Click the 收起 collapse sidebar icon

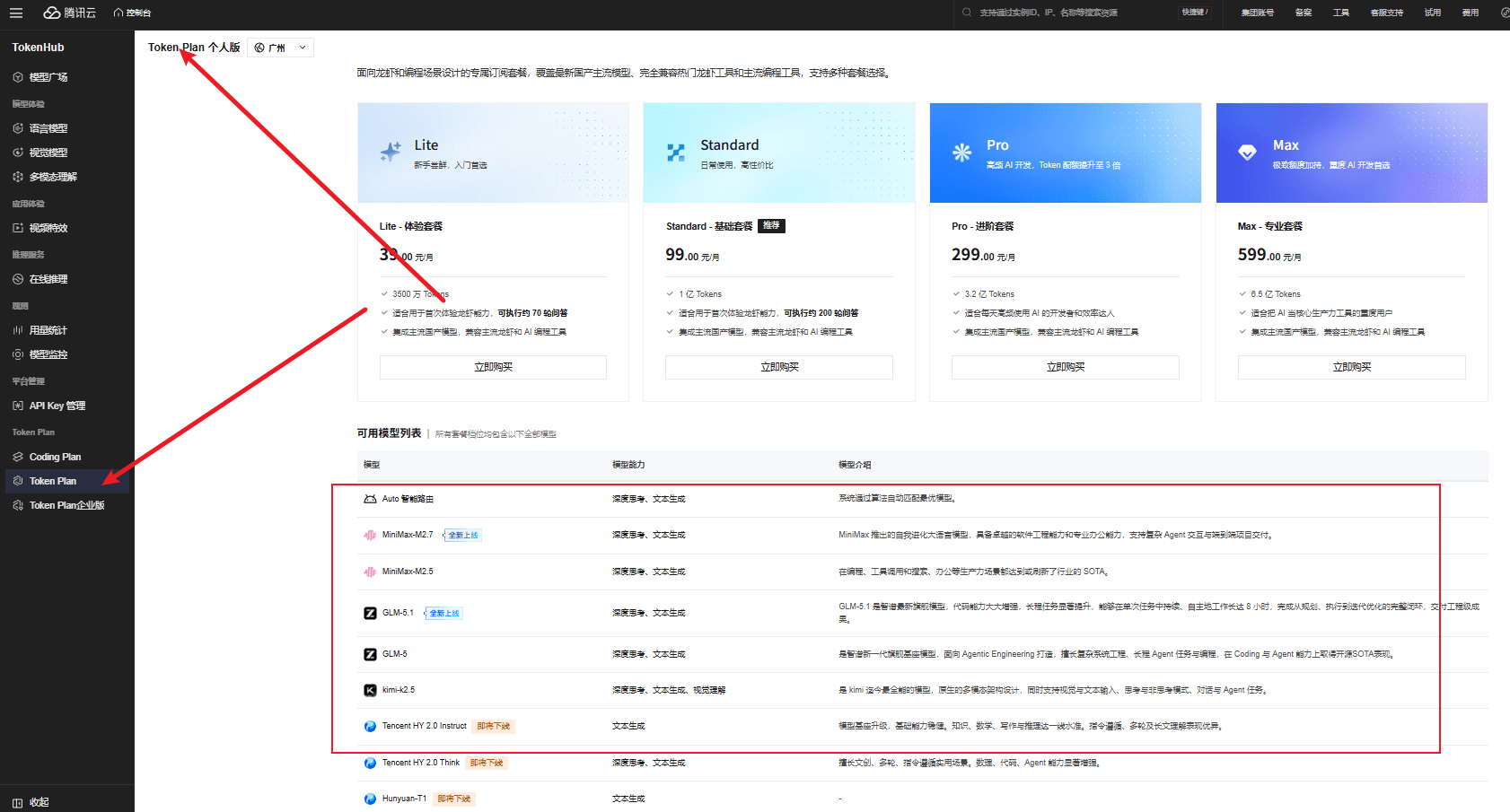point(18,802)
